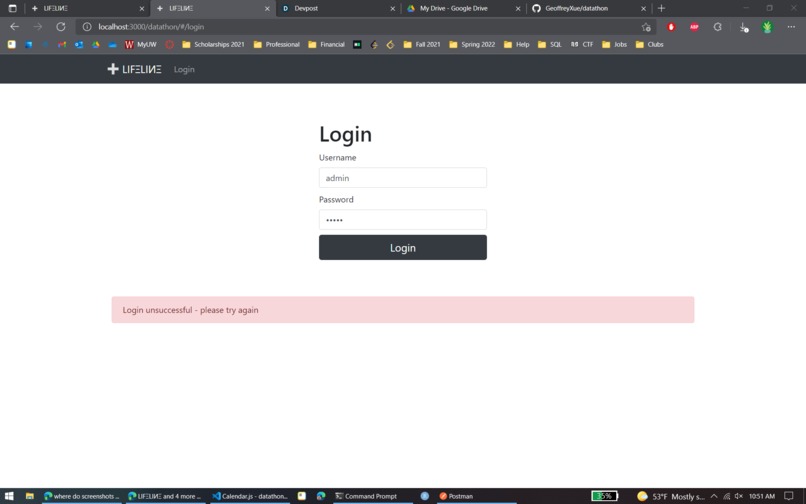Click the Login unsuccessful alert message
The image size is (806, 504).
[x=402, y=310]
